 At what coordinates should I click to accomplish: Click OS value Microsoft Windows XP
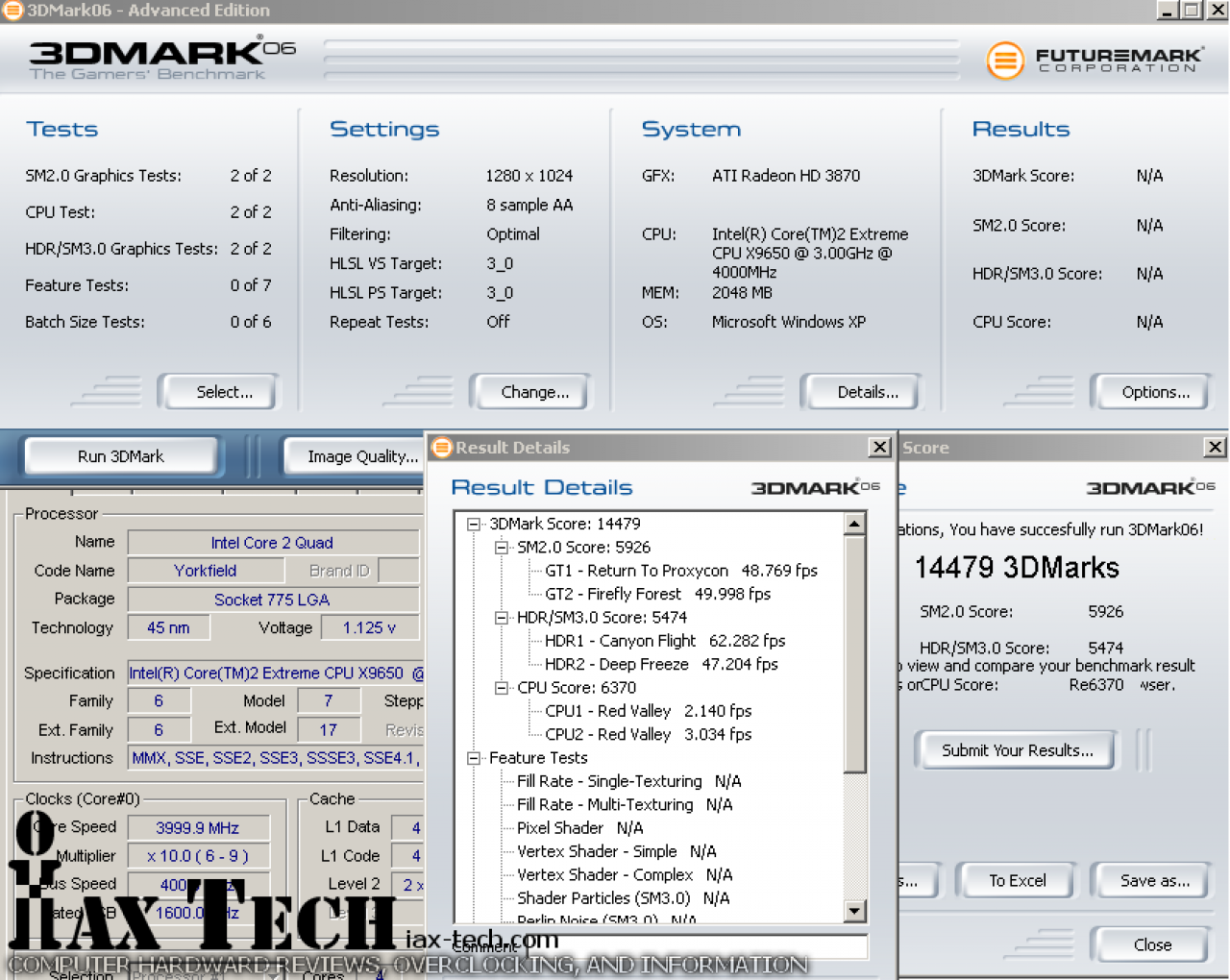click(789, 322)
